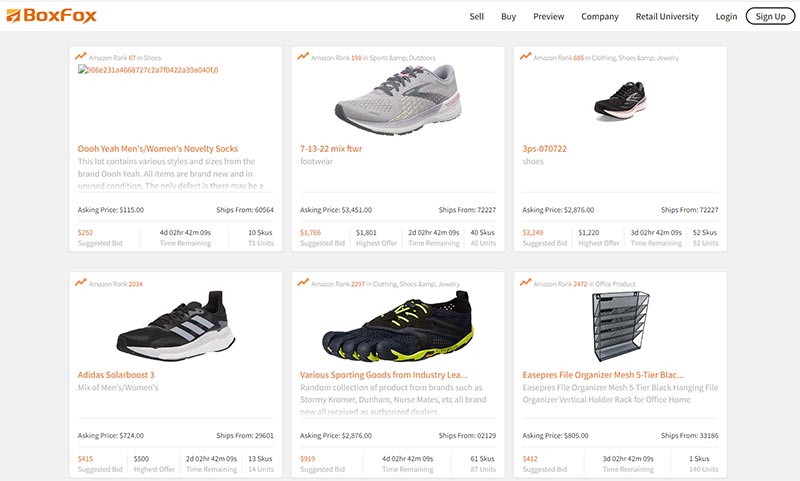This screenshot has width=800, height=481.
Task: Click gray running shoe image
Action: click(398, 99)
